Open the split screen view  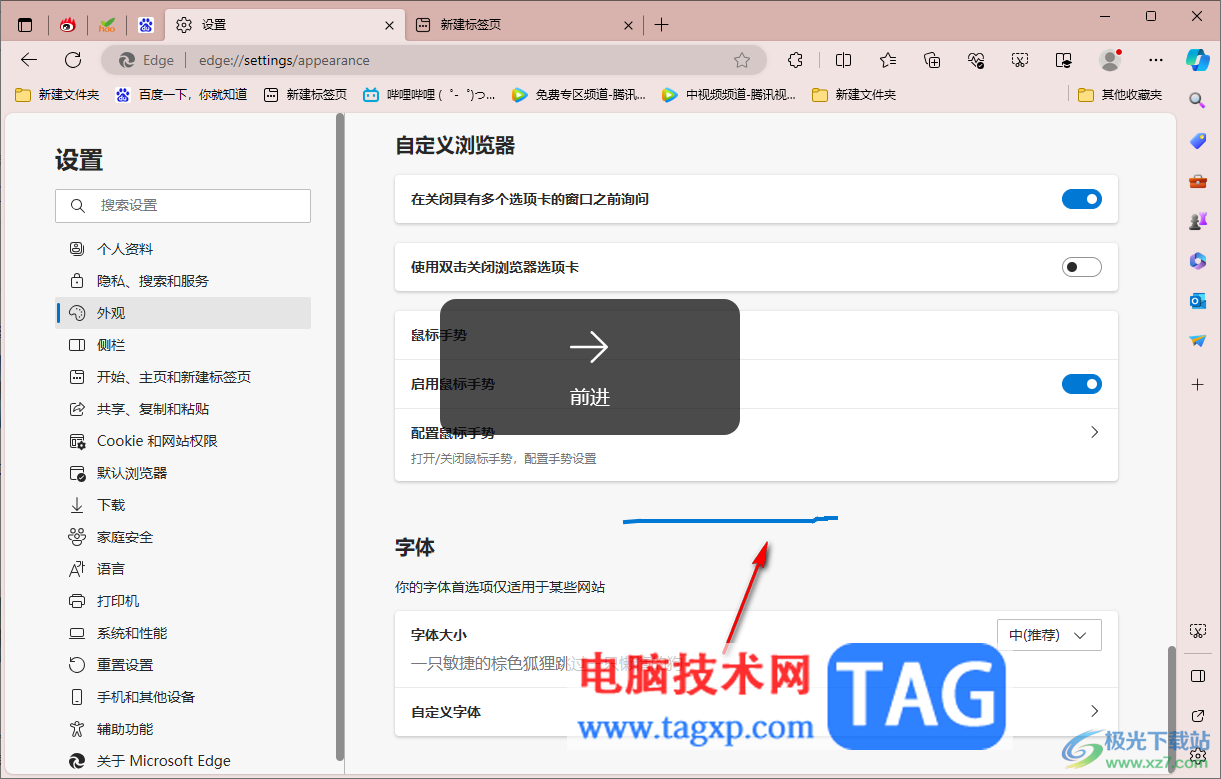tap(843, 60)
